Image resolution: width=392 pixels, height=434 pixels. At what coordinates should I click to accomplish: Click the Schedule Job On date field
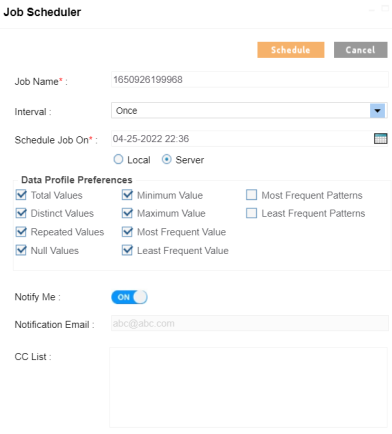click(x=242, y=138)
